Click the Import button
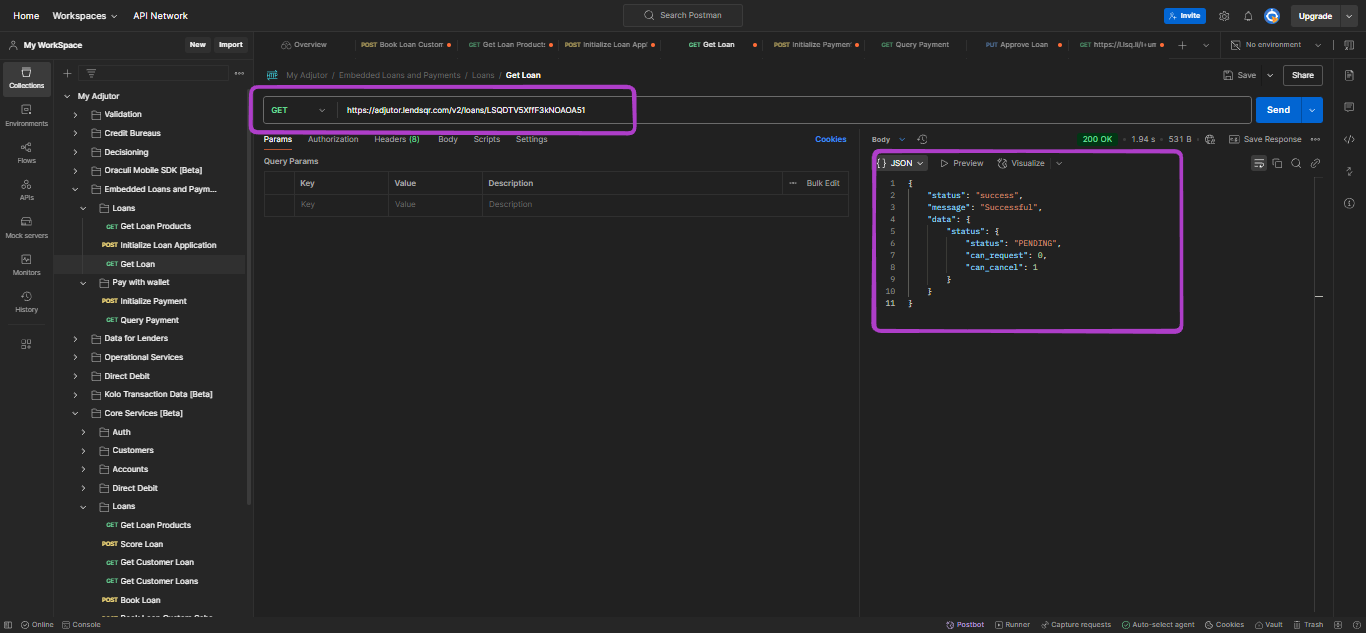The width and height of the screenshot is (1366, 633). point(230,45)
